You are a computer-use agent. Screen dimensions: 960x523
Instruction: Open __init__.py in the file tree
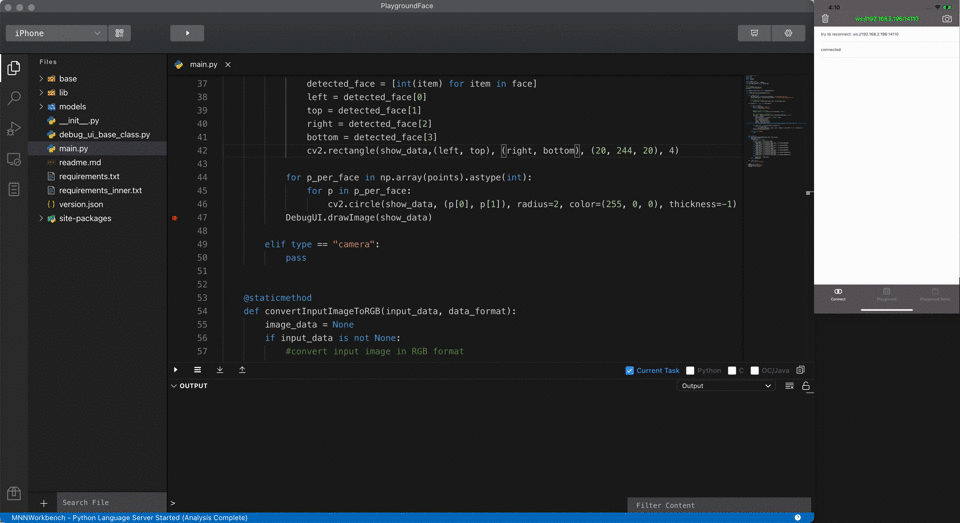click(79, 121)
